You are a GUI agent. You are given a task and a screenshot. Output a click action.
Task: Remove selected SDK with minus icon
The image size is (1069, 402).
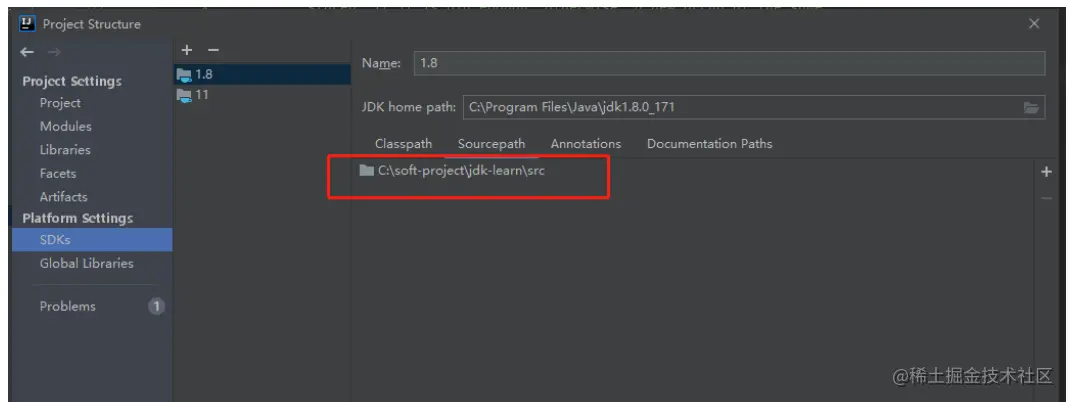[213, 50]
